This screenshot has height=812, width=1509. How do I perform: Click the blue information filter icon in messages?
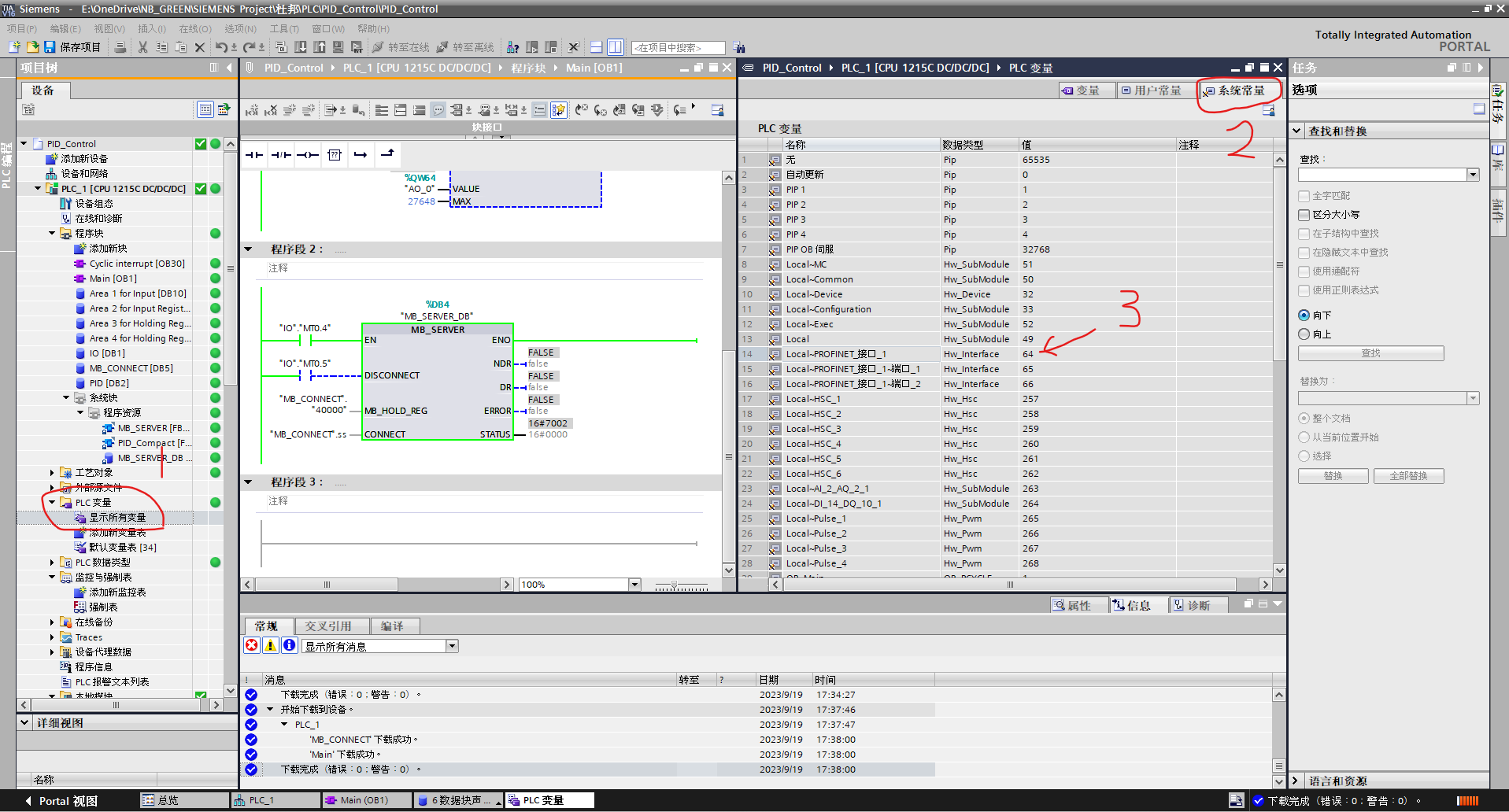[x=290, y=645]
